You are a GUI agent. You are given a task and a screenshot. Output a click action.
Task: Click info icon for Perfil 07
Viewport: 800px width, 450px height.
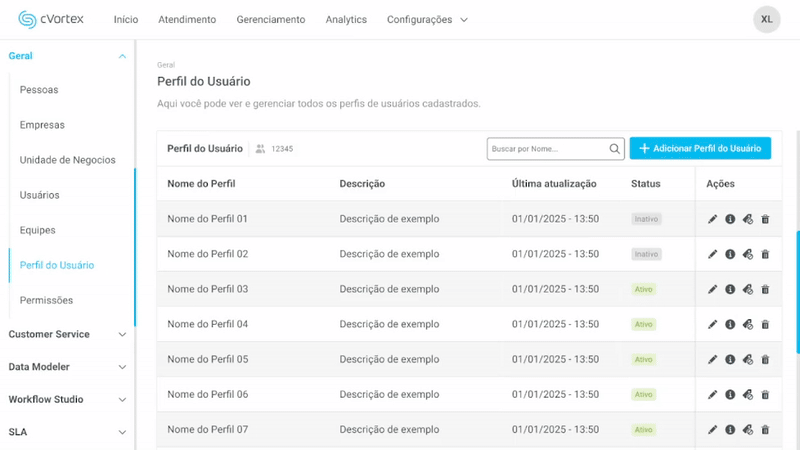click(730, 429)
